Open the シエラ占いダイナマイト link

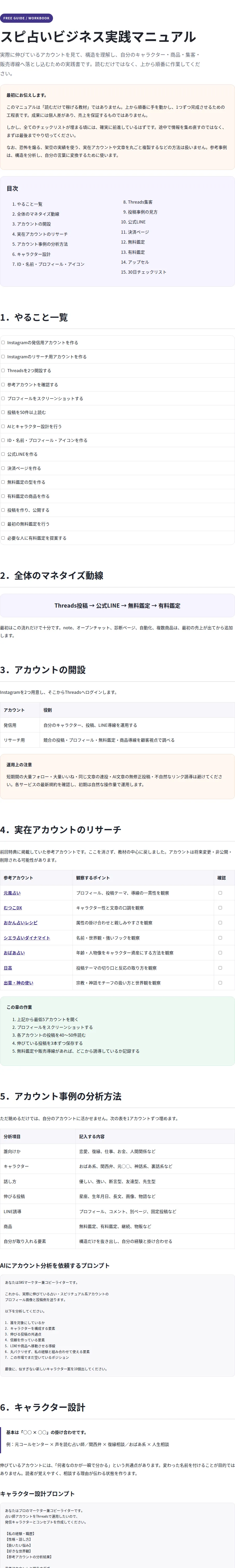[27, 938]
